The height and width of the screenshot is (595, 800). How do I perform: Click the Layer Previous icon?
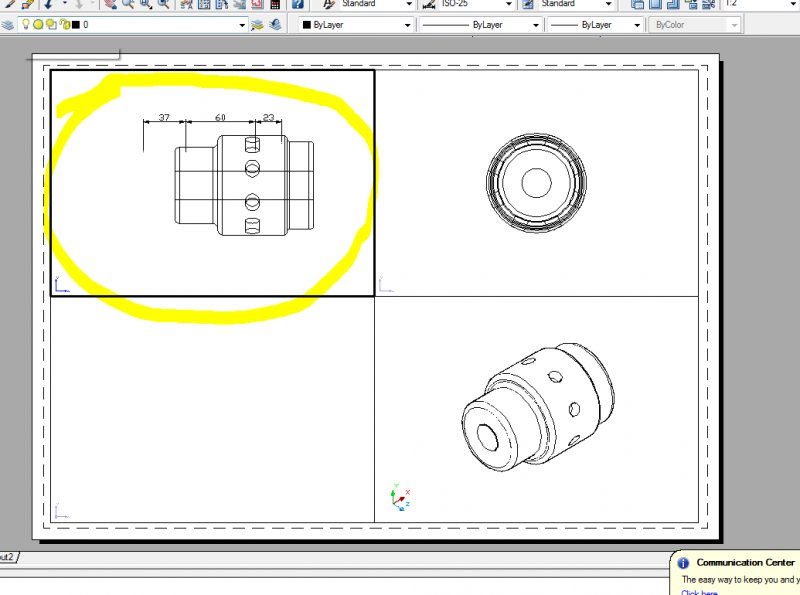click(275, 24)
